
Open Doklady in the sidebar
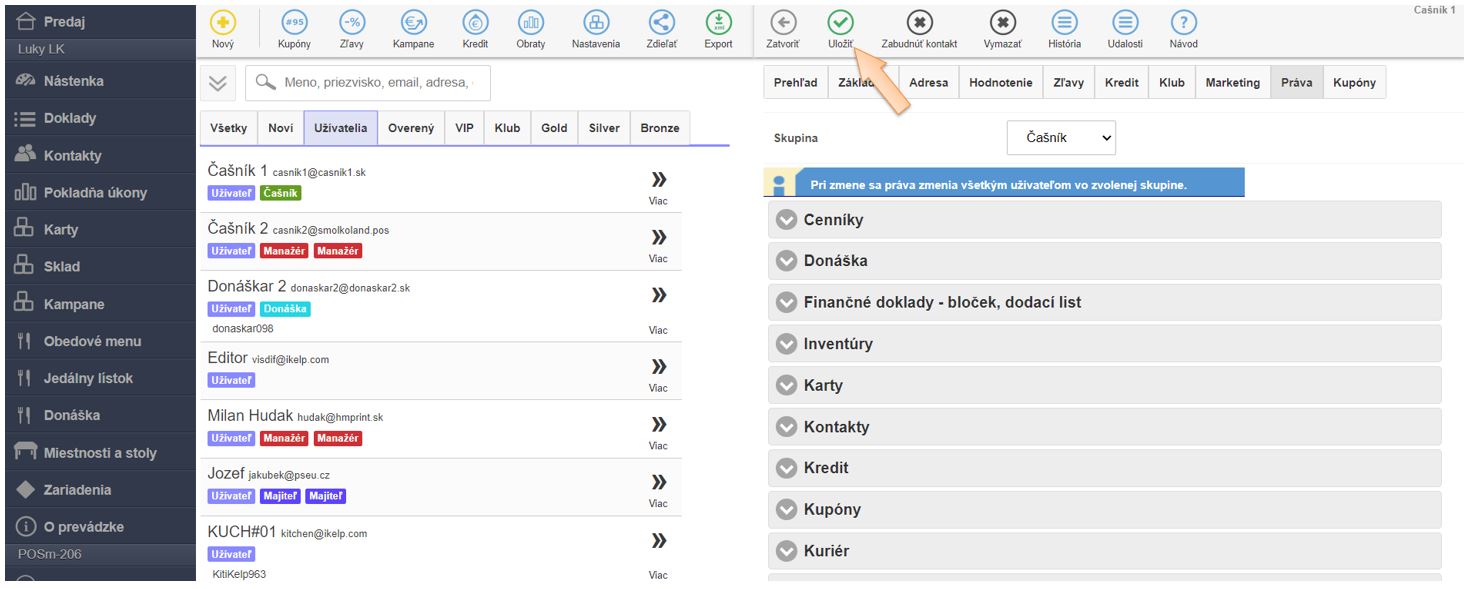(70, 118)
